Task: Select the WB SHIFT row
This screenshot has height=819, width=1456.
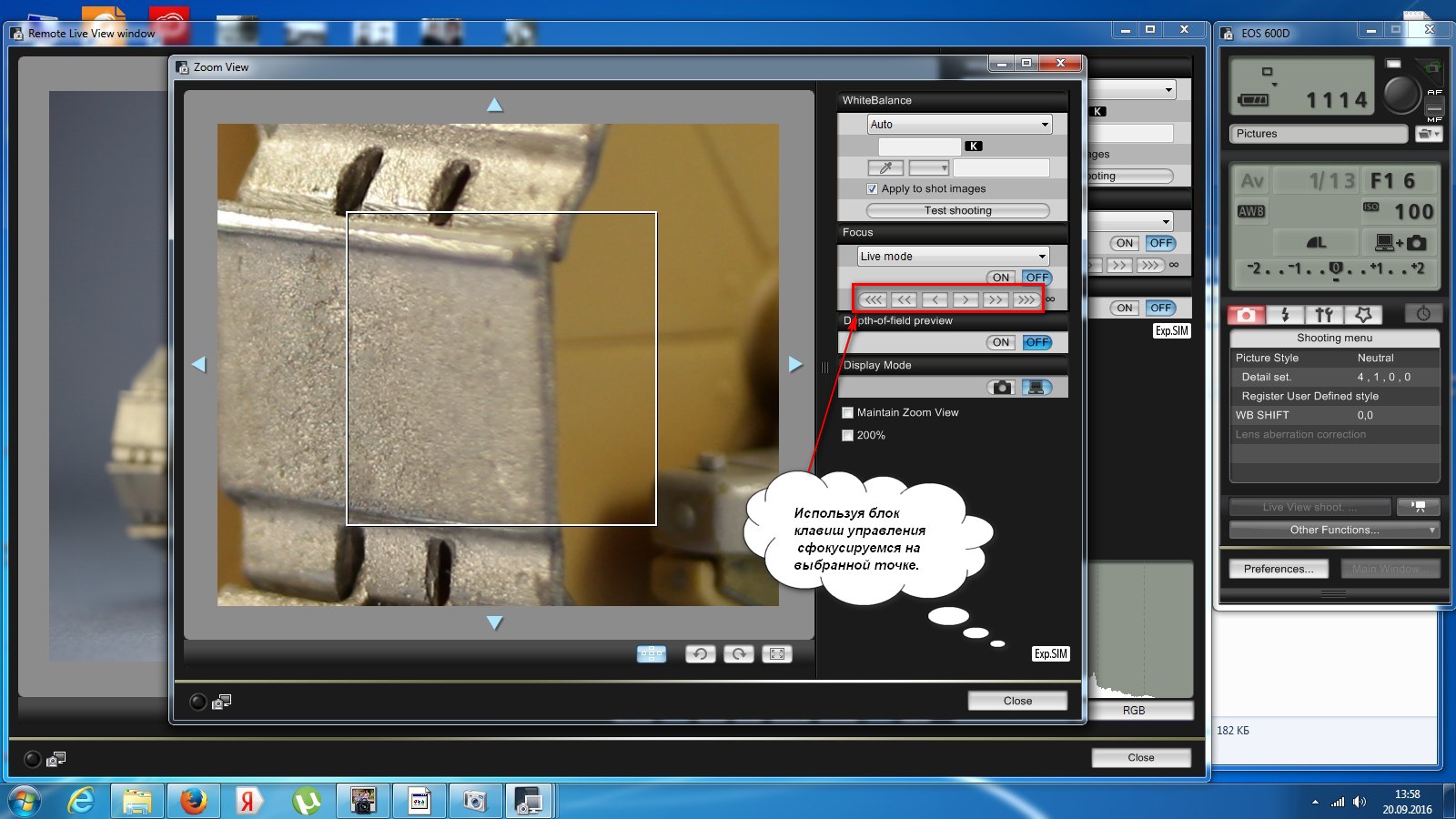Action: [x=1334, y=415]
